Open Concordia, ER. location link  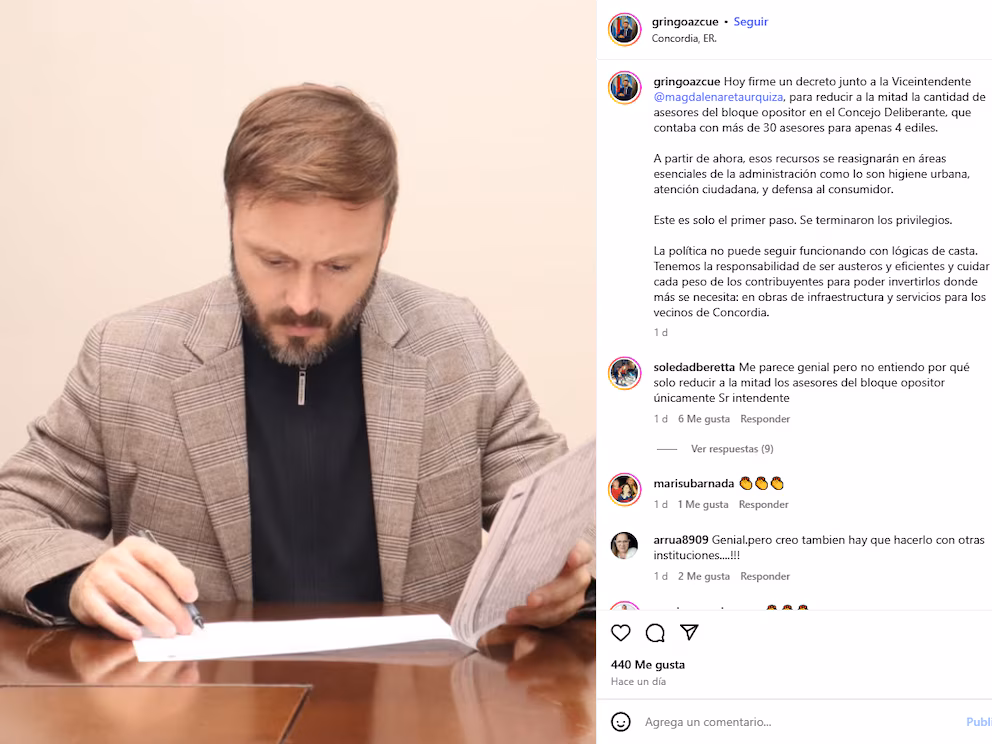coord(684,39)
